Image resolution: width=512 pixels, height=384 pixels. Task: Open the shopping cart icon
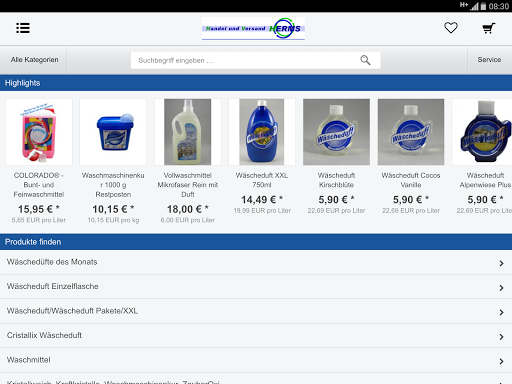click(489, 28)
